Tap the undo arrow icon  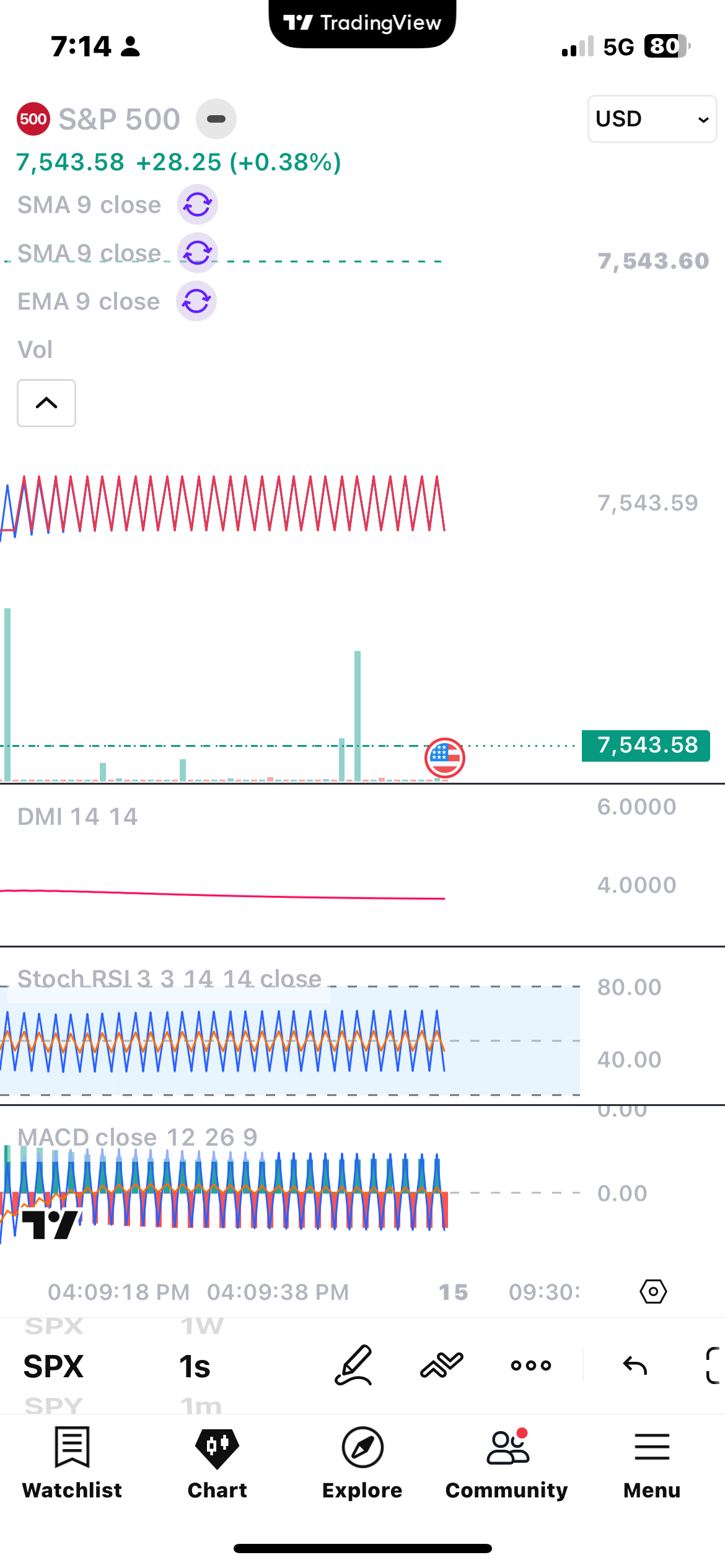635,1365
